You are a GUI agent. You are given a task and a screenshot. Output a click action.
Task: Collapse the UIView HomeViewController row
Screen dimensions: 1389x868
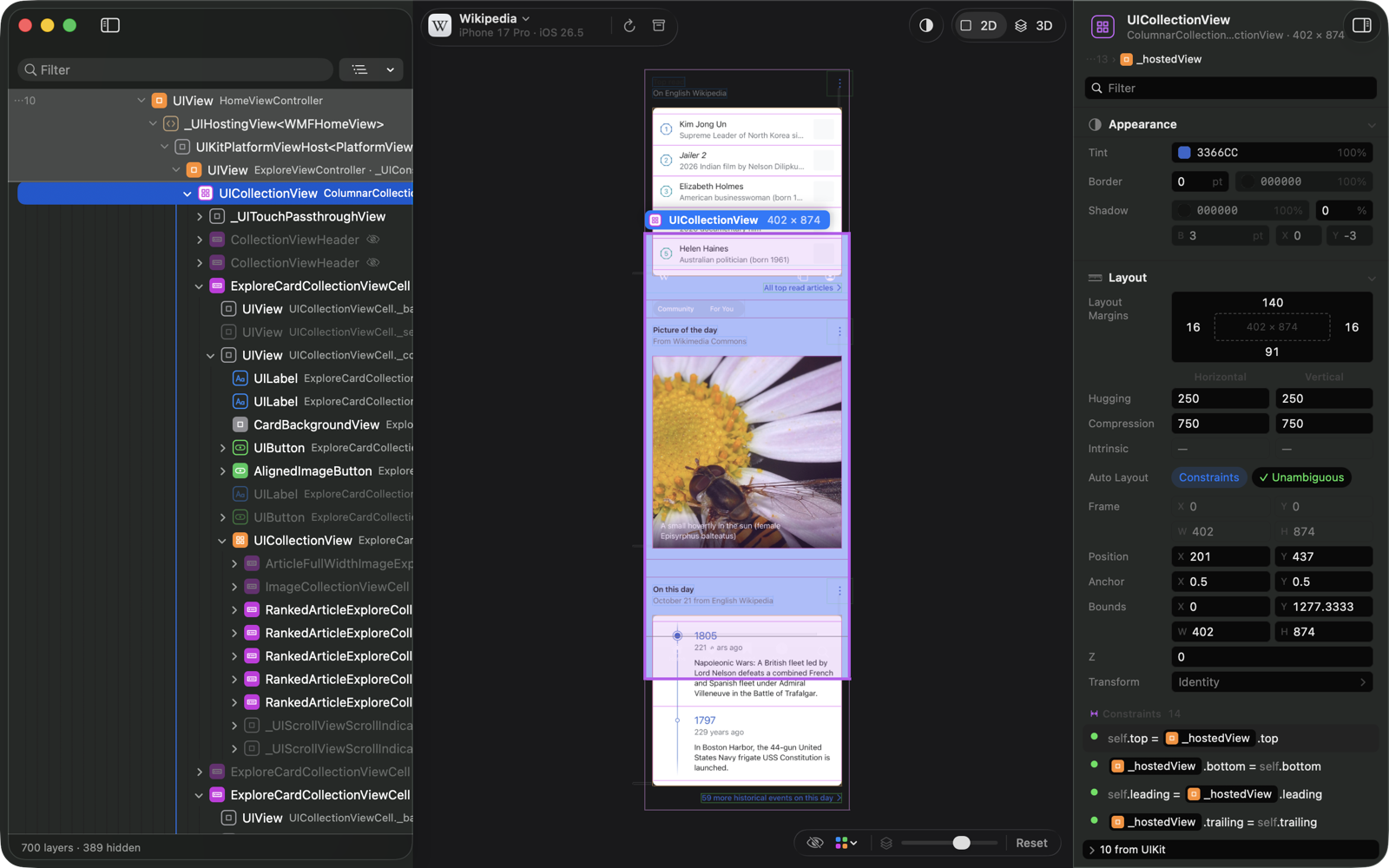pyautogui.click(x=141, y=101)
